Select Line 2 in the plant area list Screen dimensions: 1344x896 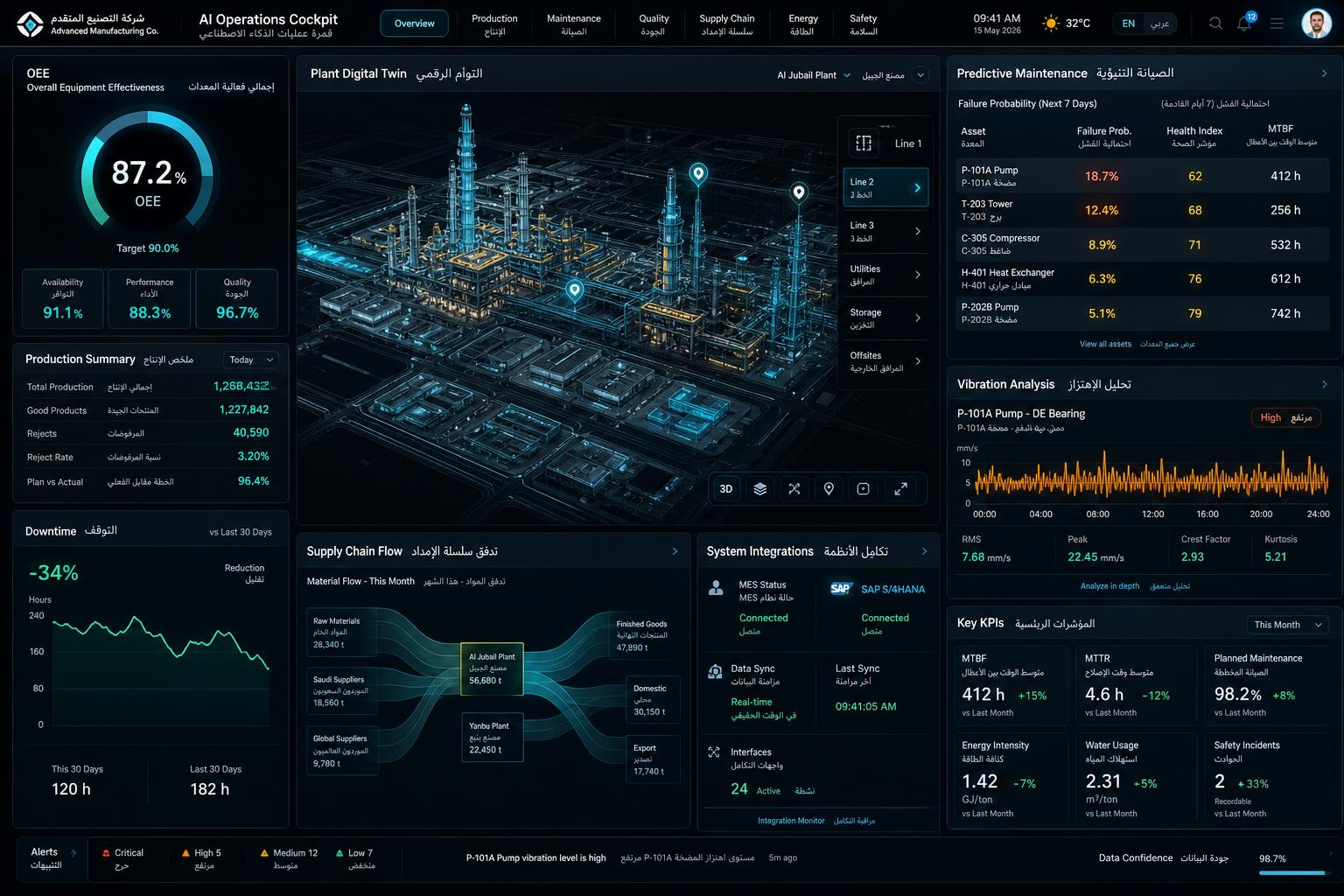click(885, 187)
